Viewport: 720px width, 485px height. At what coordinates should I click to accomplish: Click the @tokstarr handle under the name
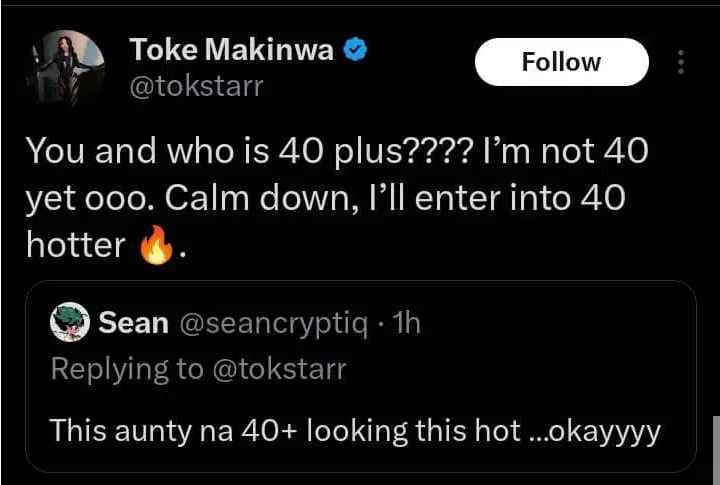(197, 86)
